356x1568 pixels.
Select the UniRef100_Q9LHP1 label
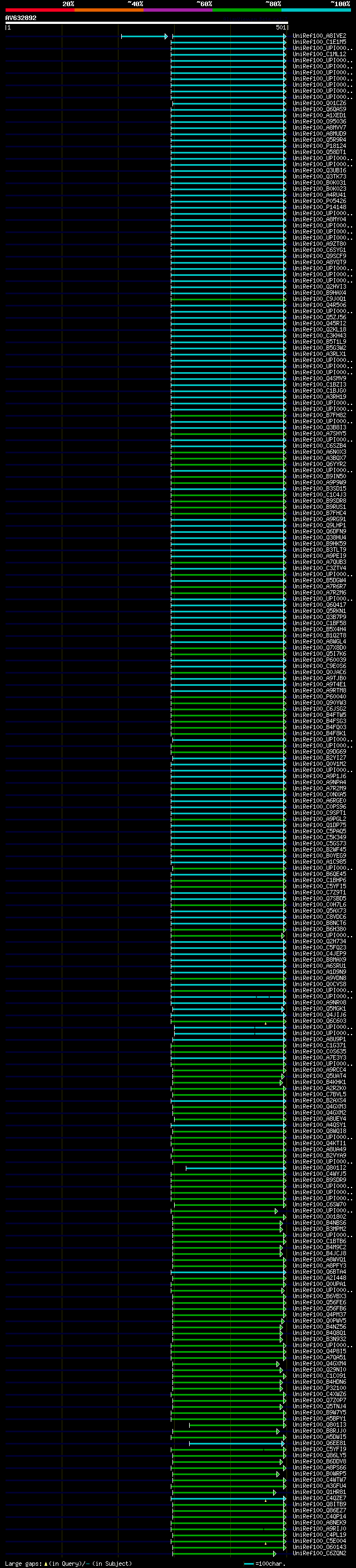pos(319,525)
